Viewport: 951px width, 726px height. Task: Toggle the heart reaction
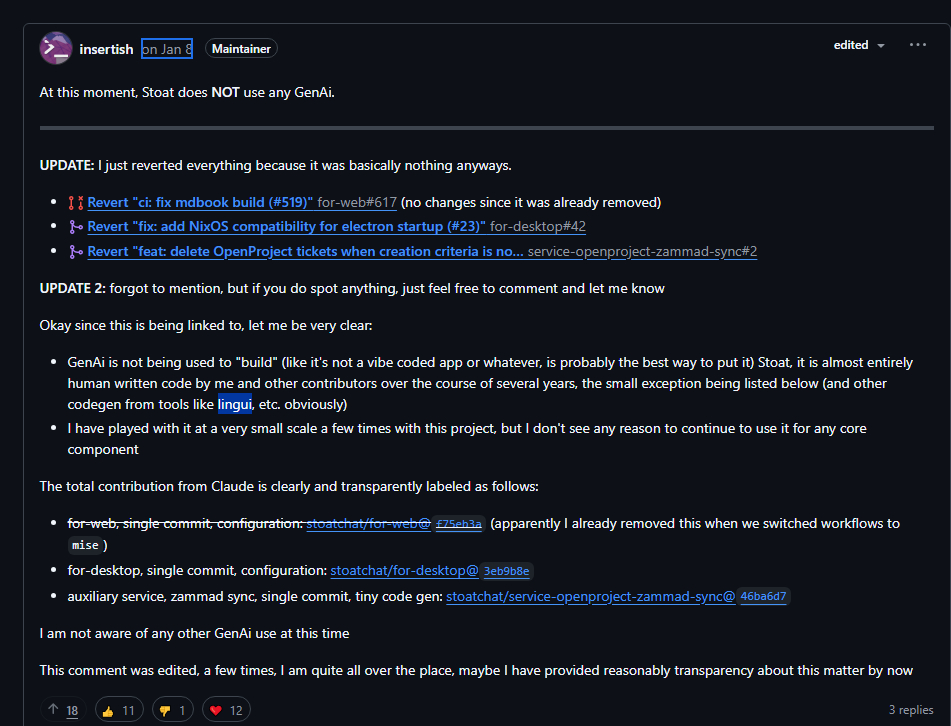226,710
